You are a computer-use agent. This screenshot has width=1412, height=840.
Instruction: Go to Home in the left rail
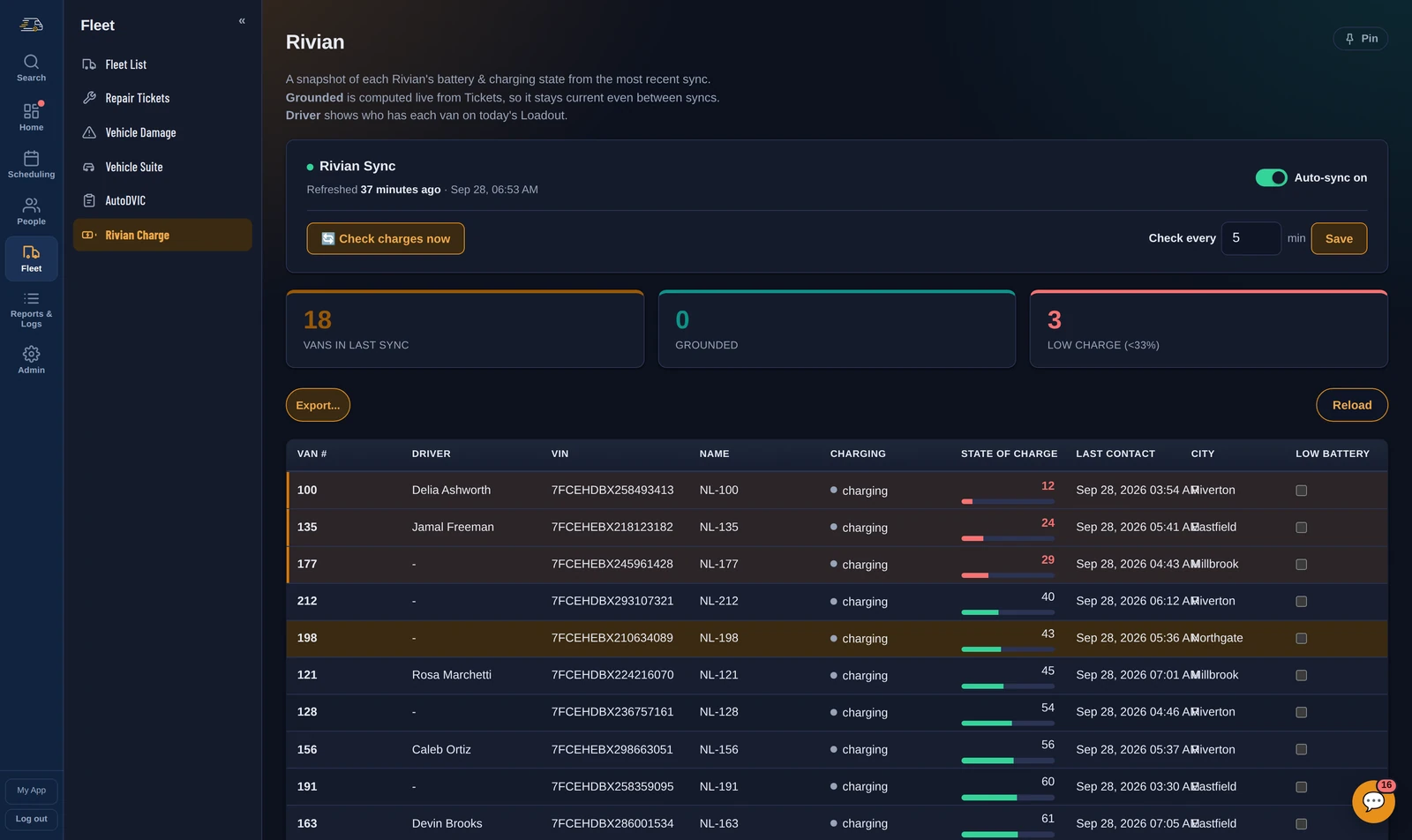pos(31,116)
